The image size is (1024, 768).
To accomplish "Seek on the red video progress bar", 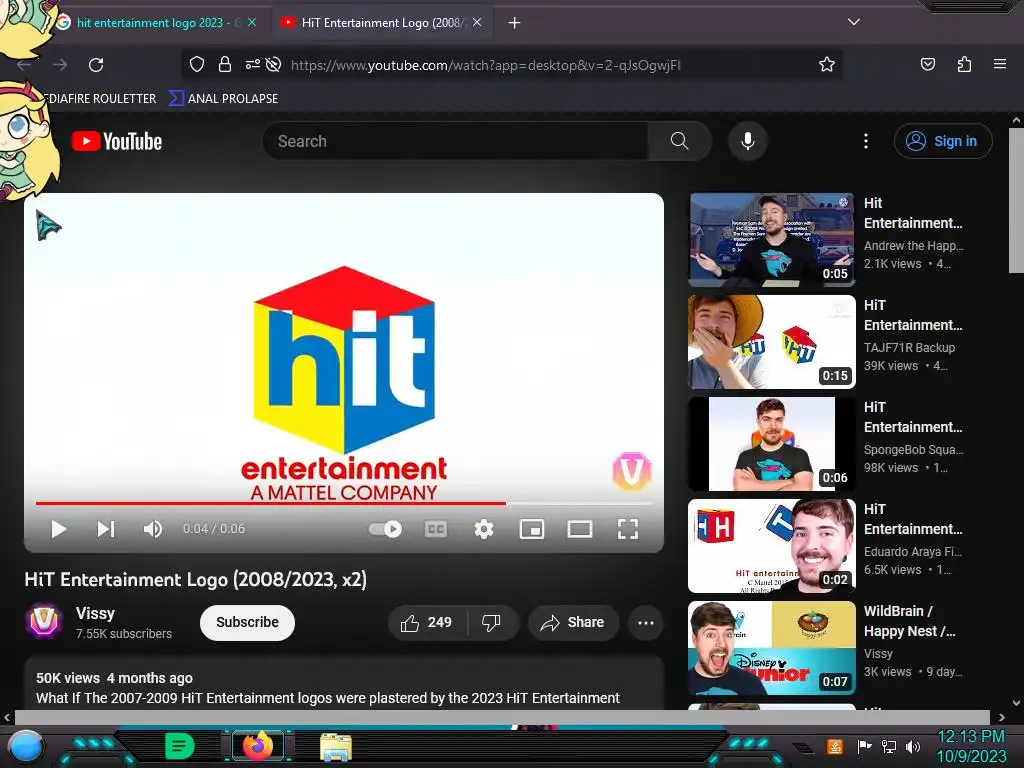I will coord(344,504).
